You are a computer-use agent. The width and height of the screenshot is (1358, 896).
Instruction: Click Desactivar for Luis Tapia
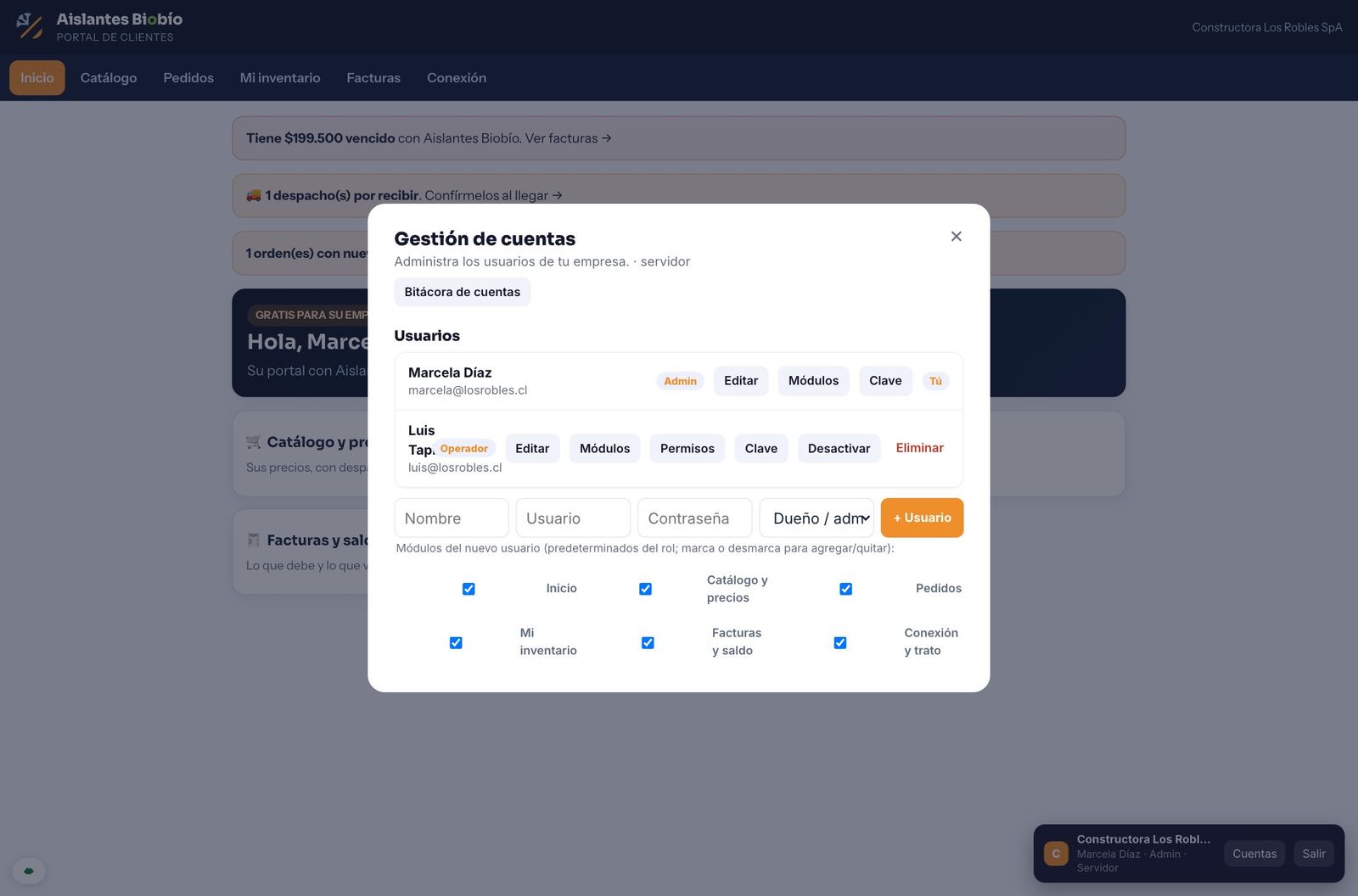click(839, 448)
